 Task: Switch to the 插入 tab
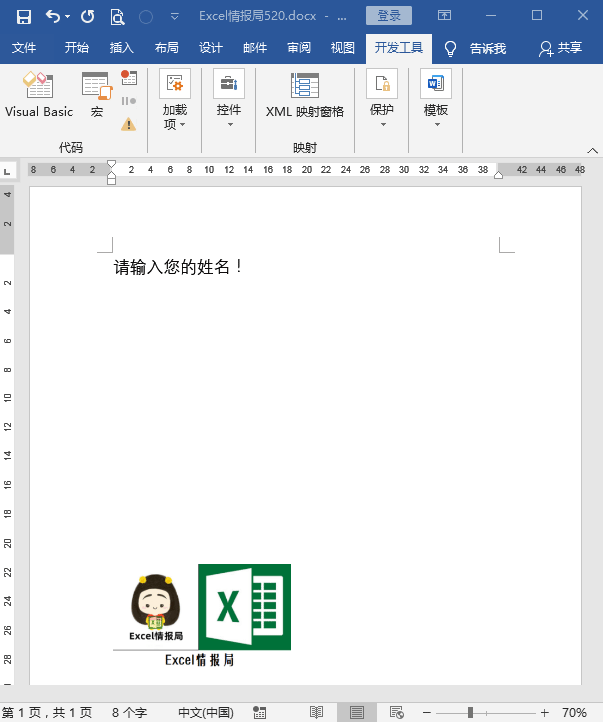pyautogui.click(x=122, y=47)
